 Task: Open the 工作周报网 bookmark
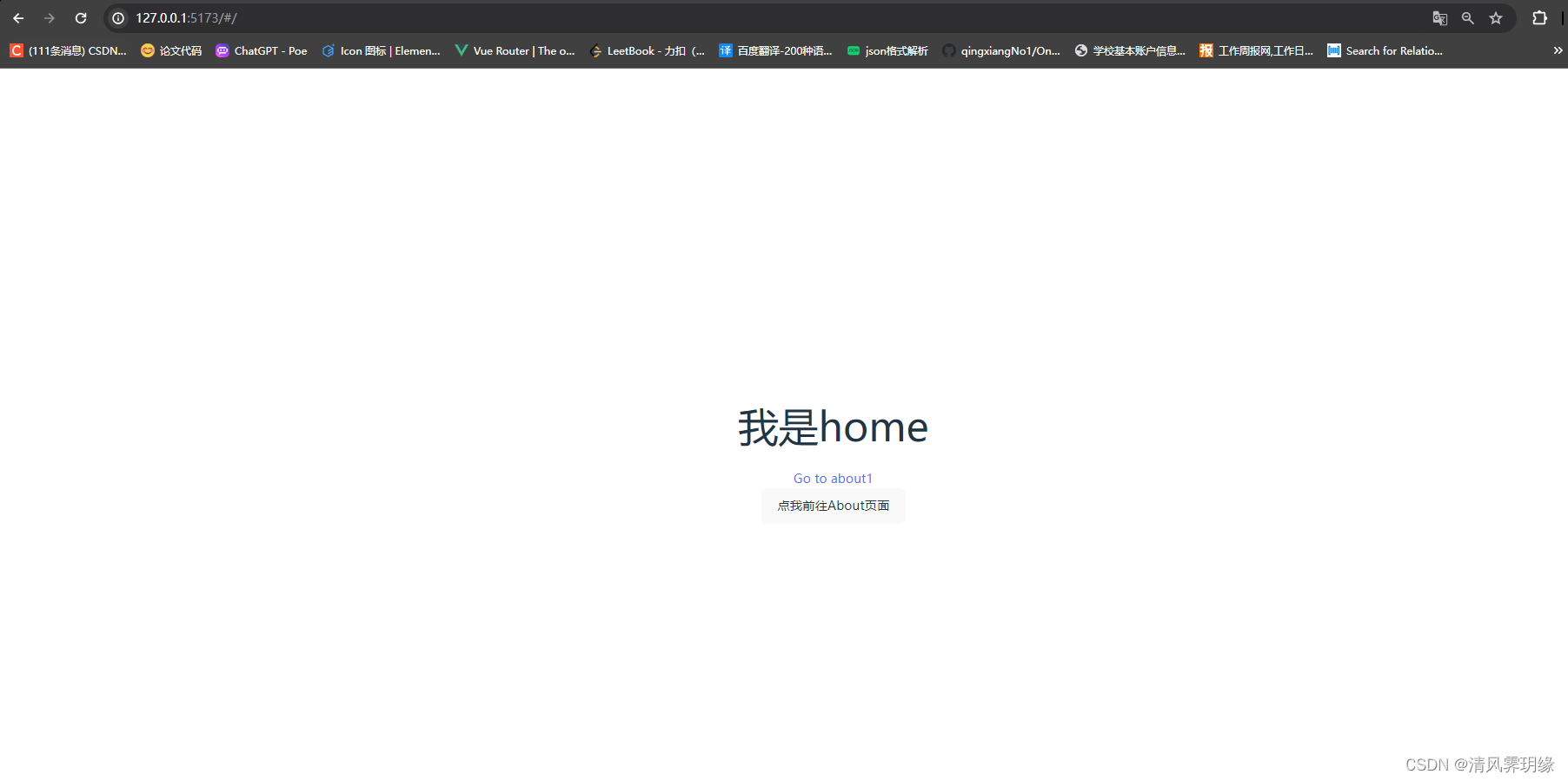(1256, 51)
